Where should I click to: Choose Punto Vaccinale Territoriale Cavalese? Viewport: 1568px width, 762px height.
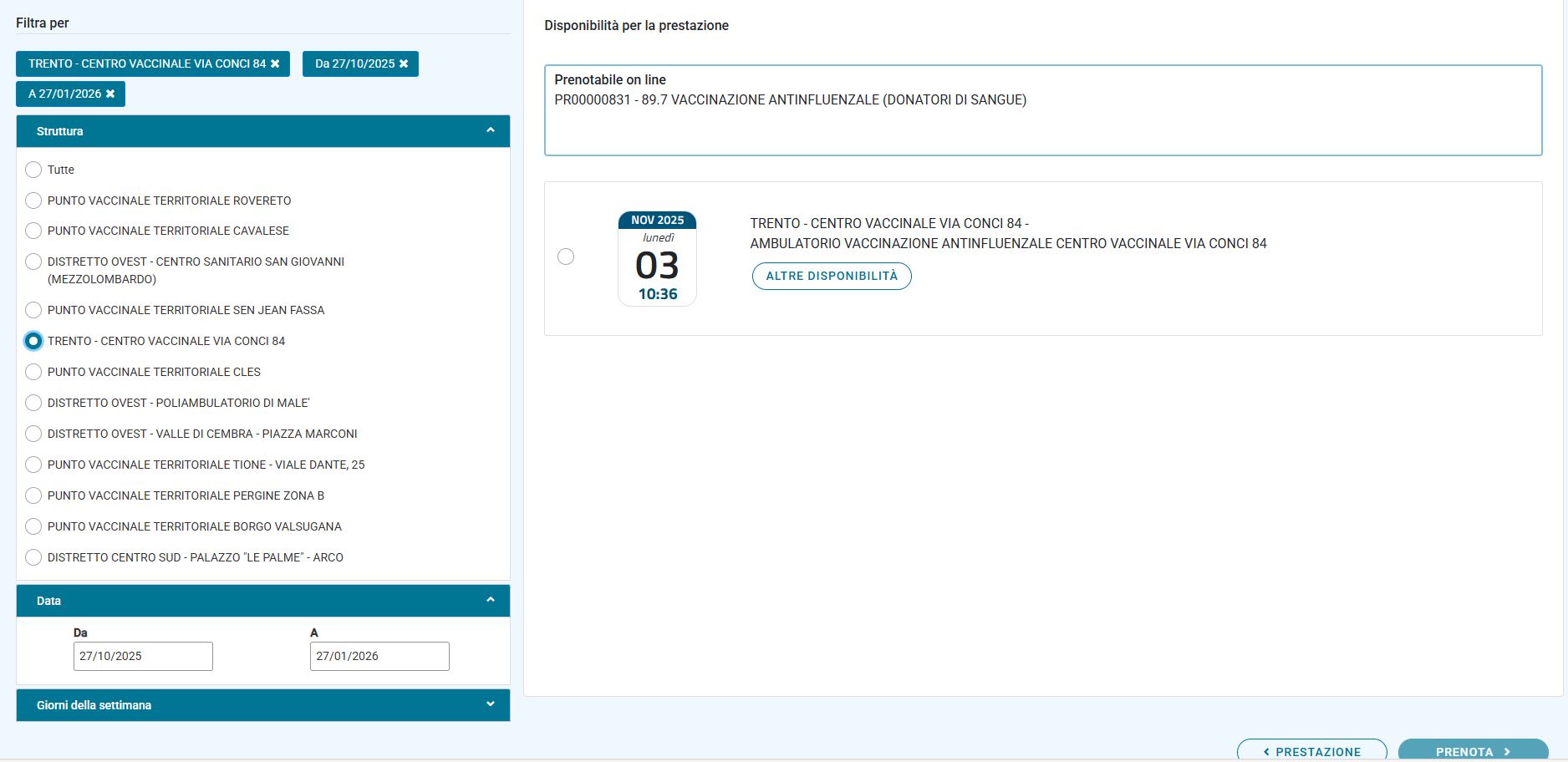tap(33, 231)
